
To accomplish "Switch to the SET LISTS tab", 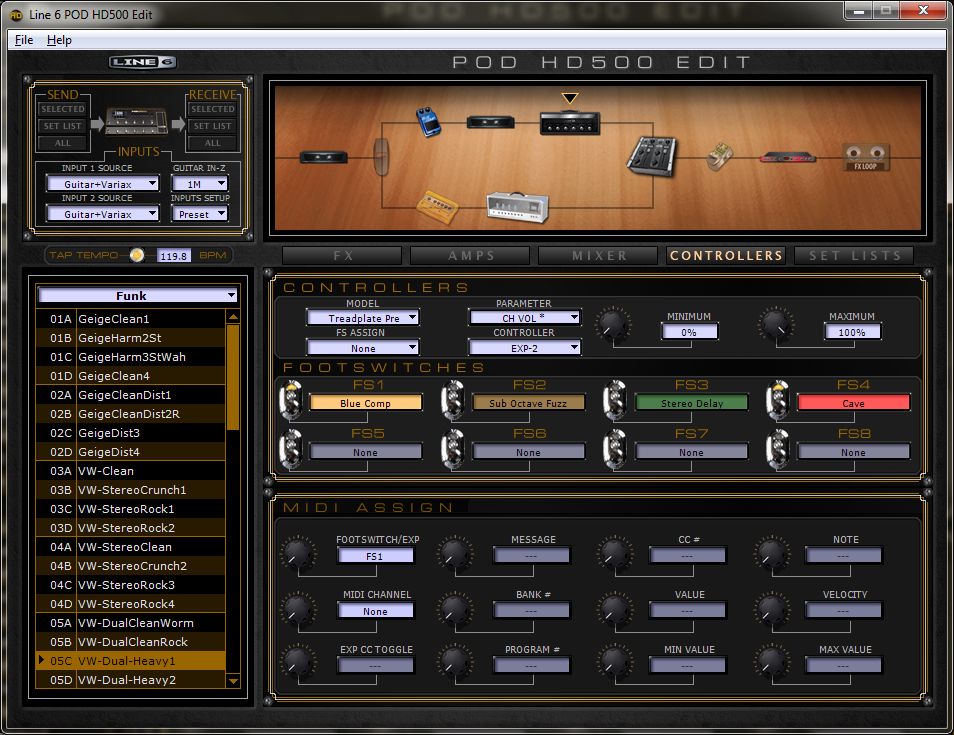I will [x=854, y=256].
